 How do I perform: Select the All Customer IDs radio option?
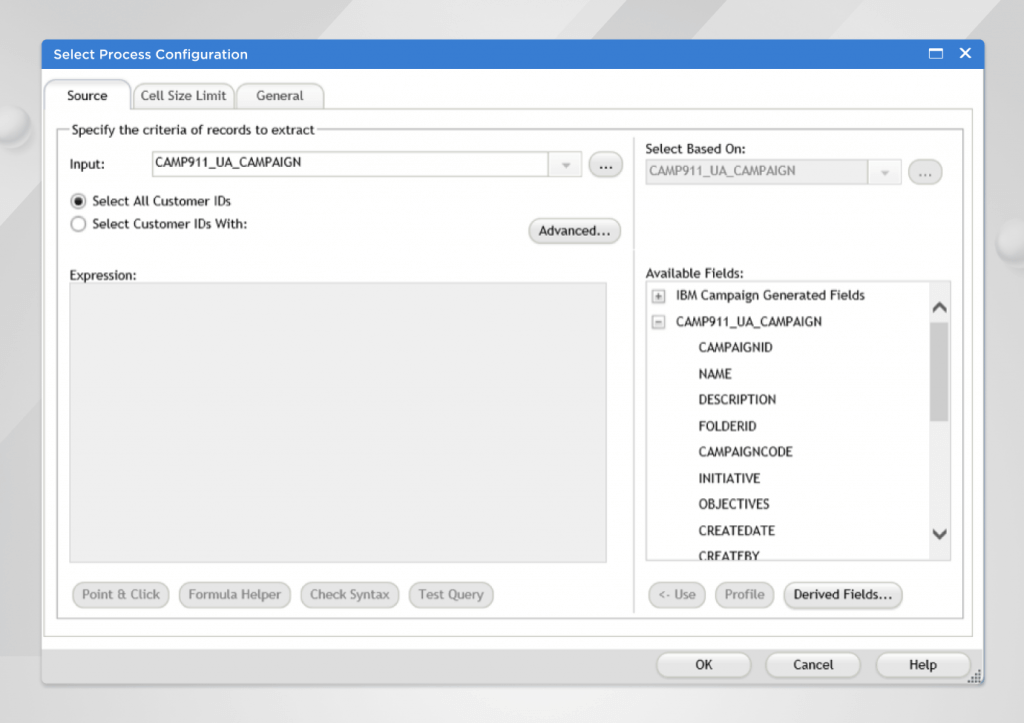click(x=79, y=201)
